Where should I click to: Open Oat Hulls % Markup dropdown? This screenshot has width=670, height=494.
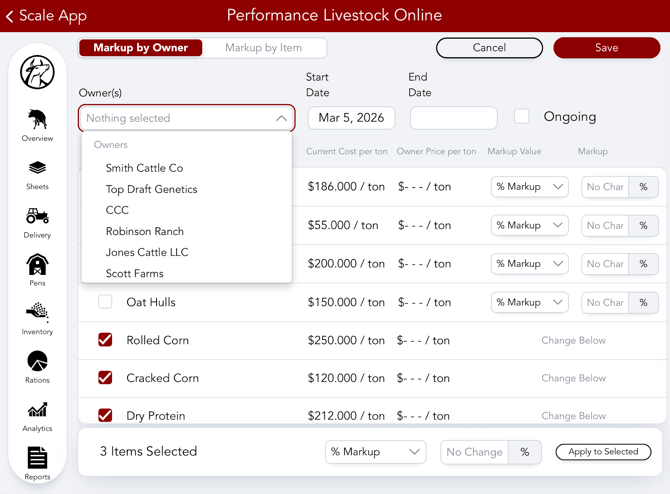(x=529, y=302)
